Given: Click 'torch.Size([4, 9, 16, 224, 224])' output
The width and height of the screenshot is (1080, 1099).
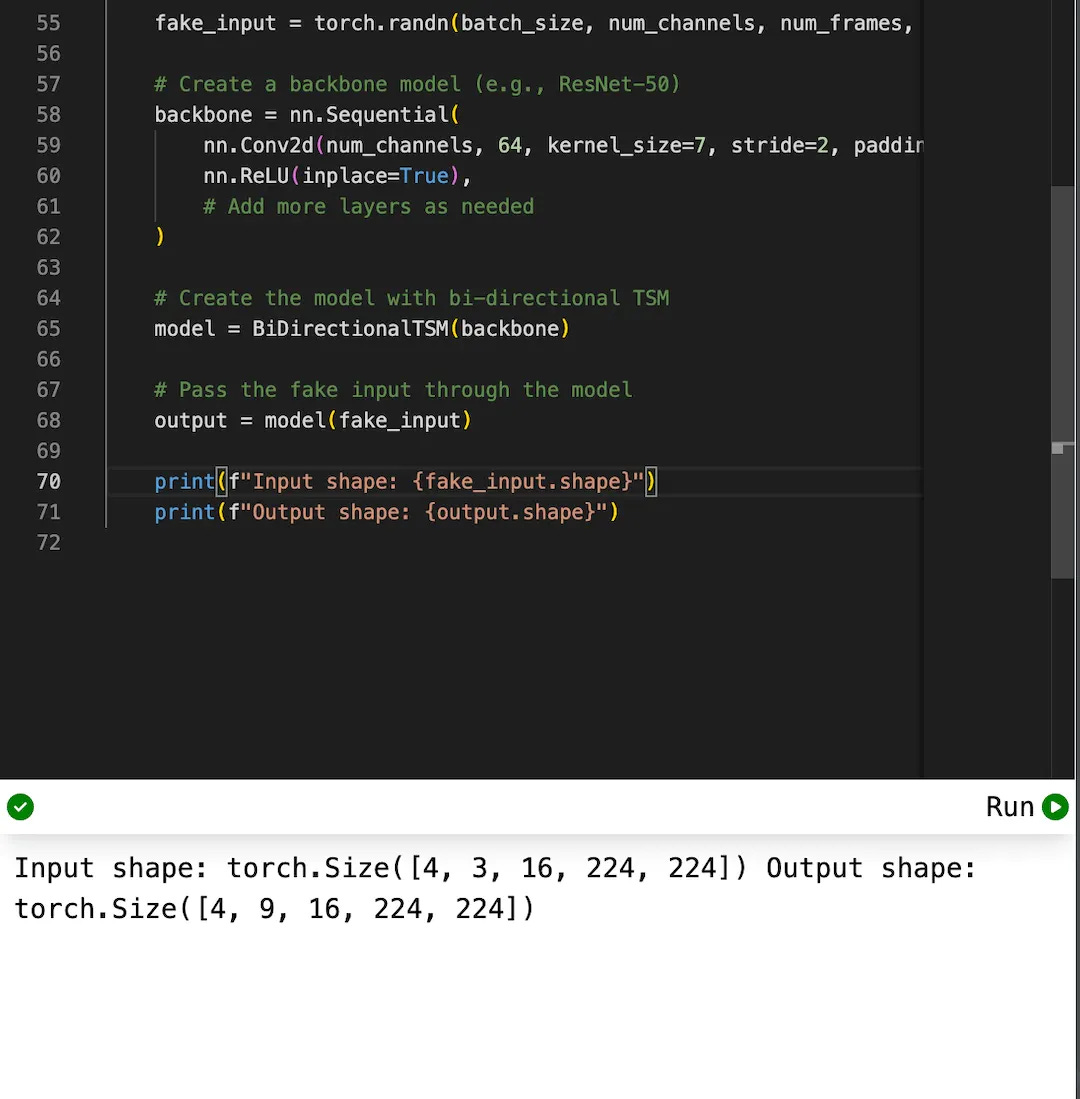Looking at the screenshot, I should 275,908.
